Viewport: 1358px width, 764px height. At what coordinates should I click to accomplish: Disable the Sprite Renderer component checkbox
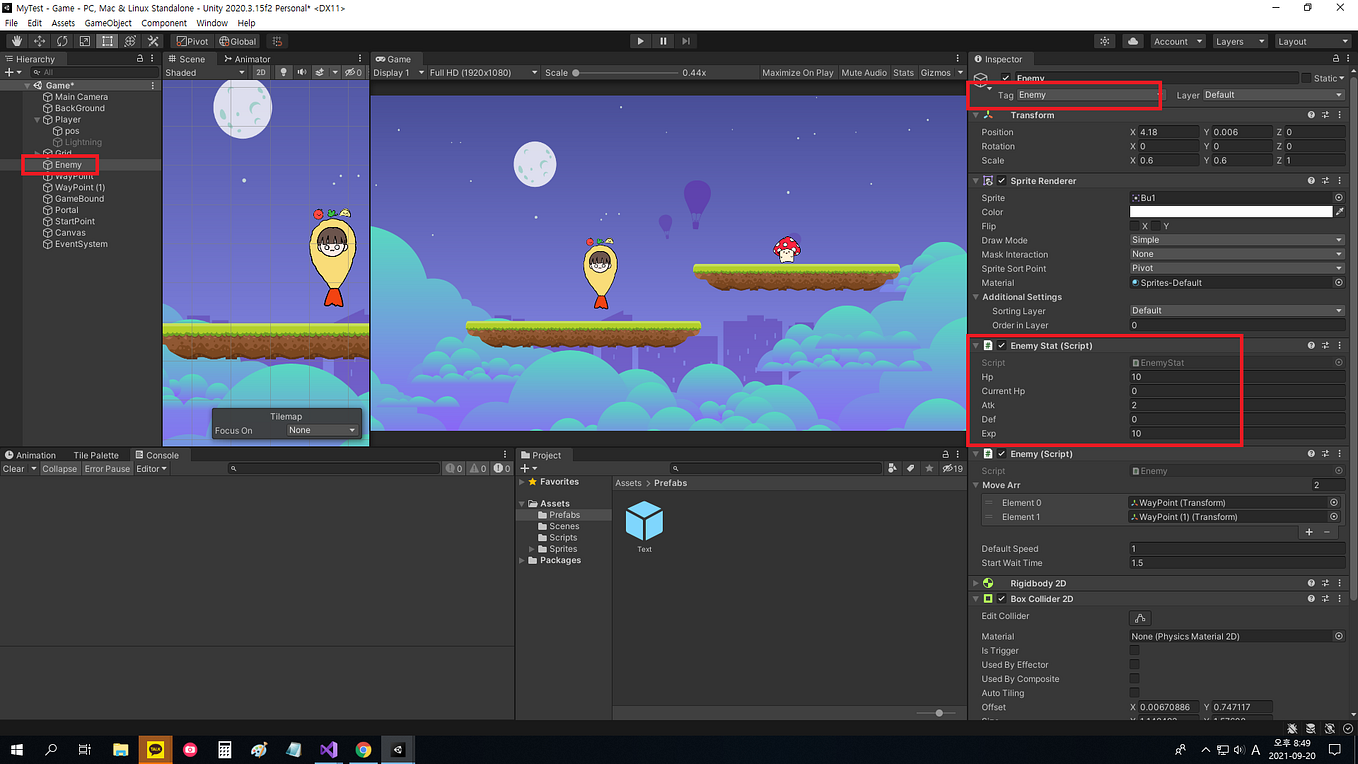1002,181
